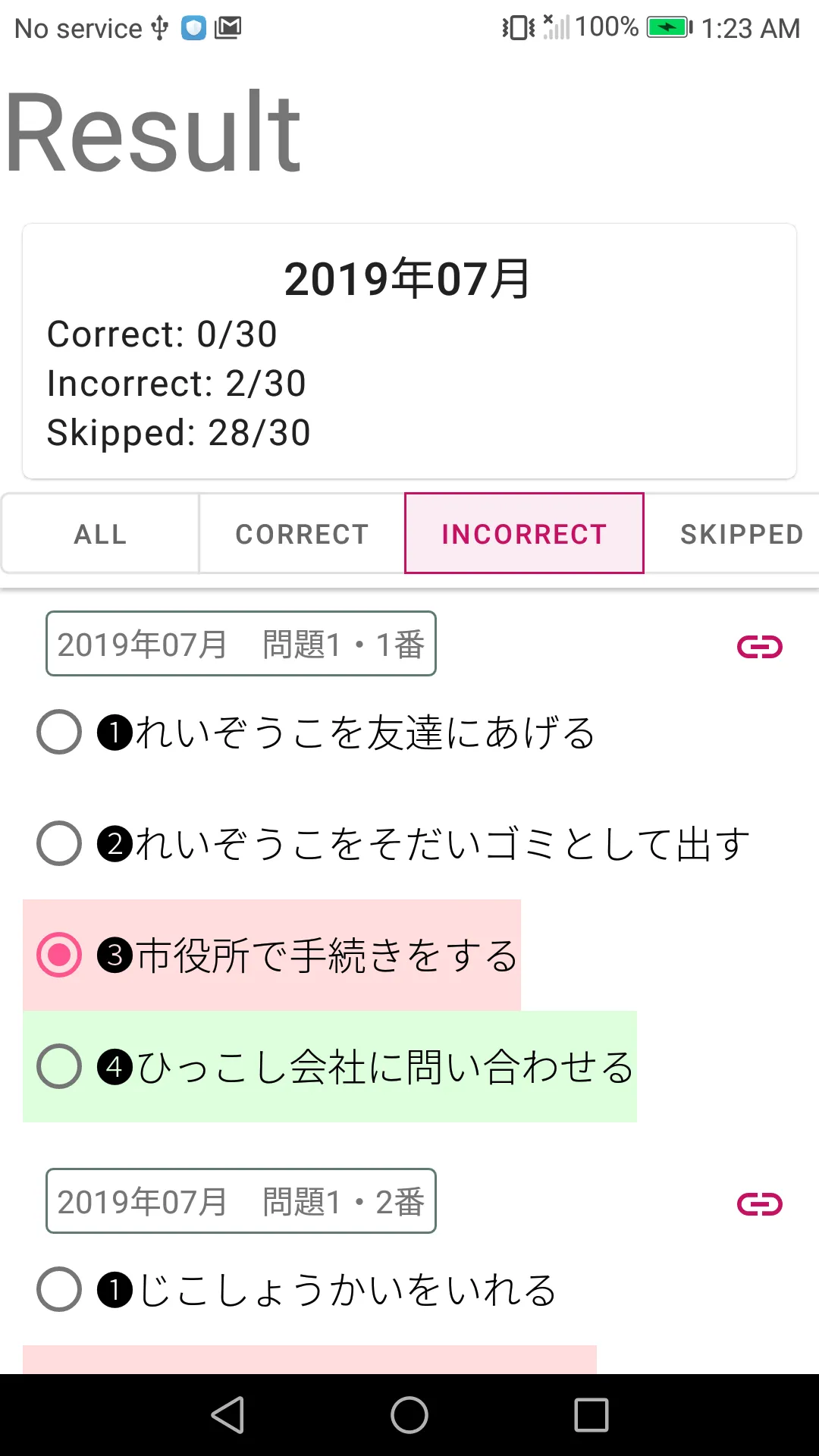The image size is (819, 1456).
Task: Open the recent apps square icon
Action: [591, 1415]
